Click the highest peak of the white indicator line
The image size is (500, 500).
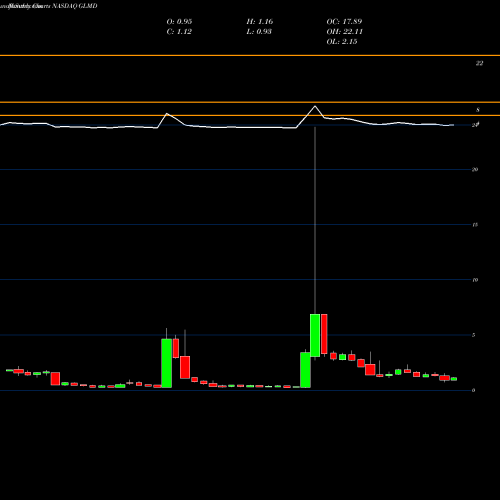[315, 106]
